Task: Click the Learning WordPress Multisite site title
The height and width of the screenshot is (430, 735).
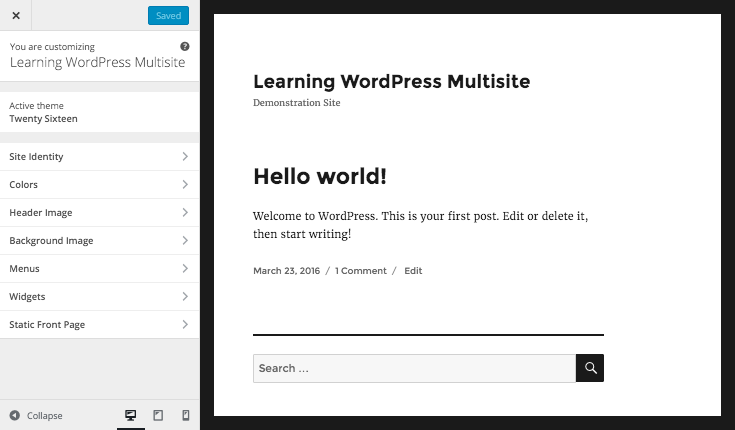Action: (x=391, y=81)
